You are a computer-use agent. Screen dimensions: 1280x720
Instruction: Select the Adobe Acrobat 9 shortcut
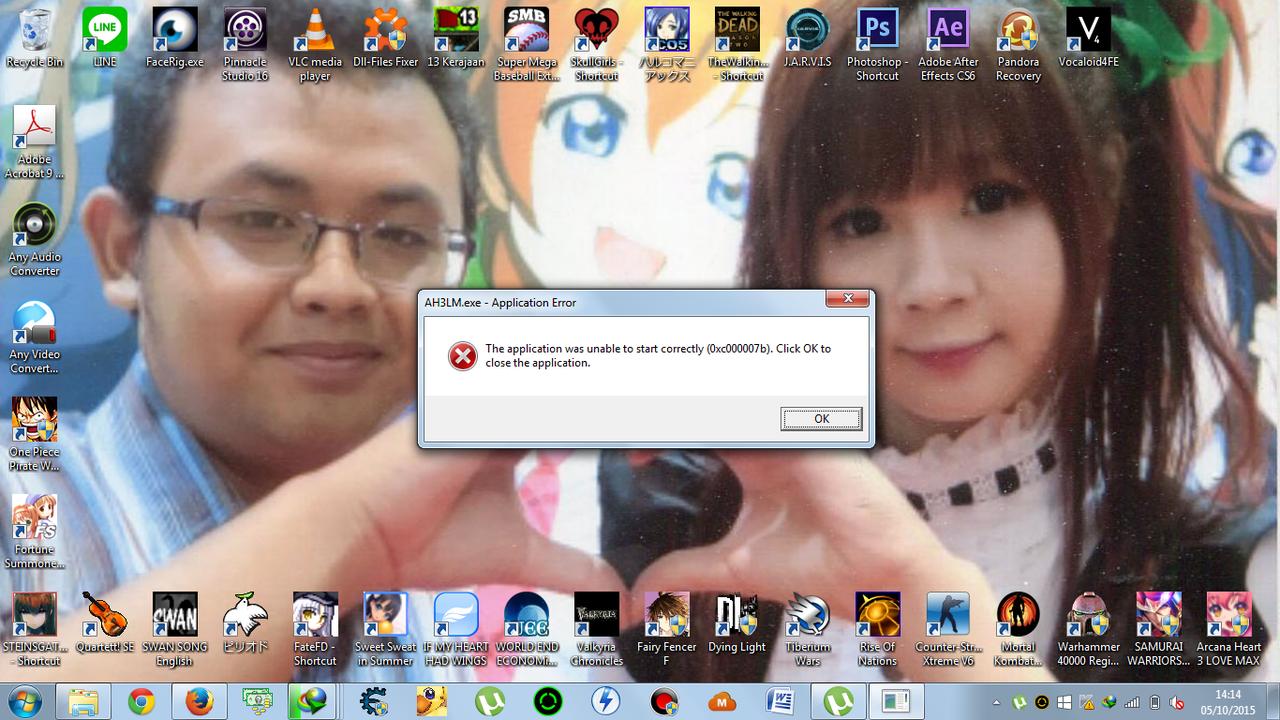35,130
